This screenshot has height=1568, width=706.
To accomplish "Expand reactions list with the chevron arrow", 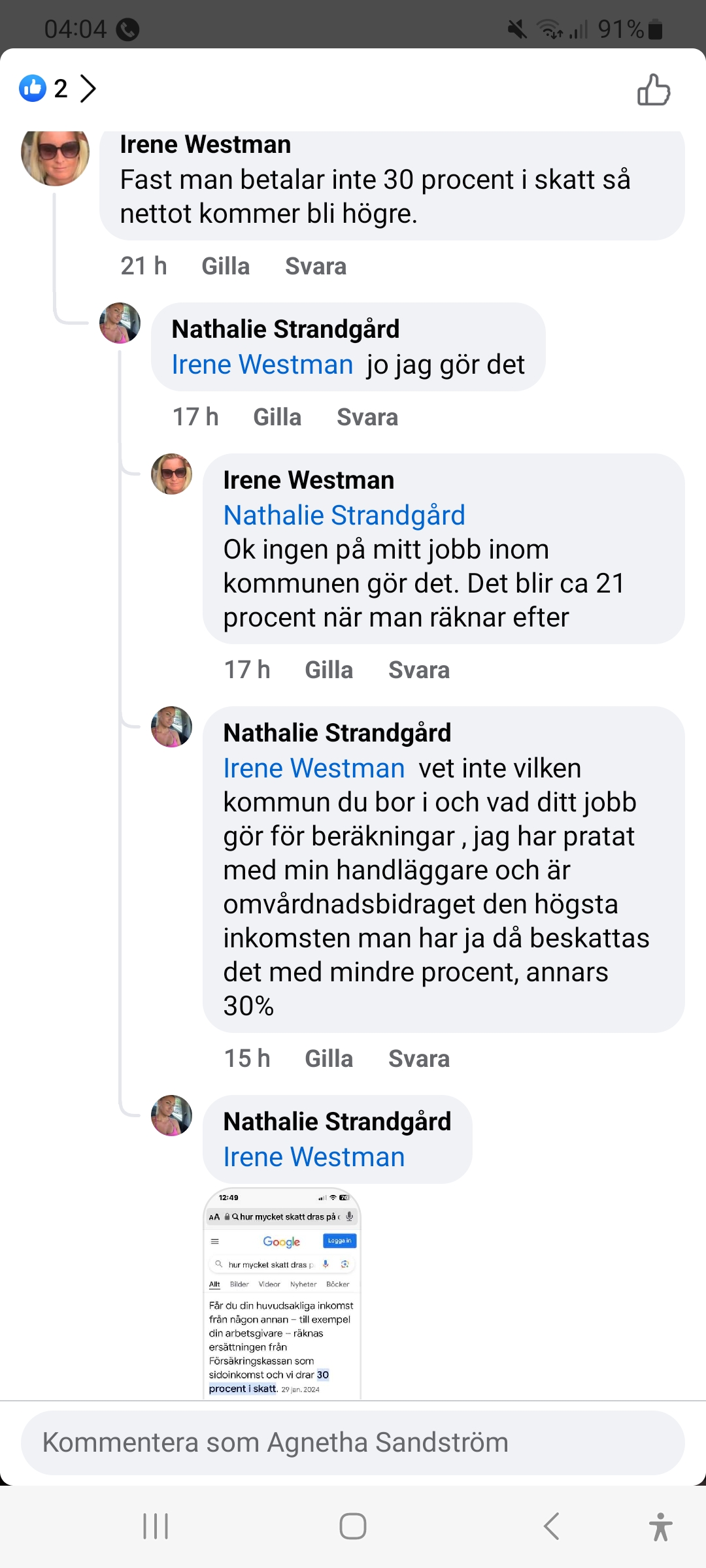I will [88, 88].
